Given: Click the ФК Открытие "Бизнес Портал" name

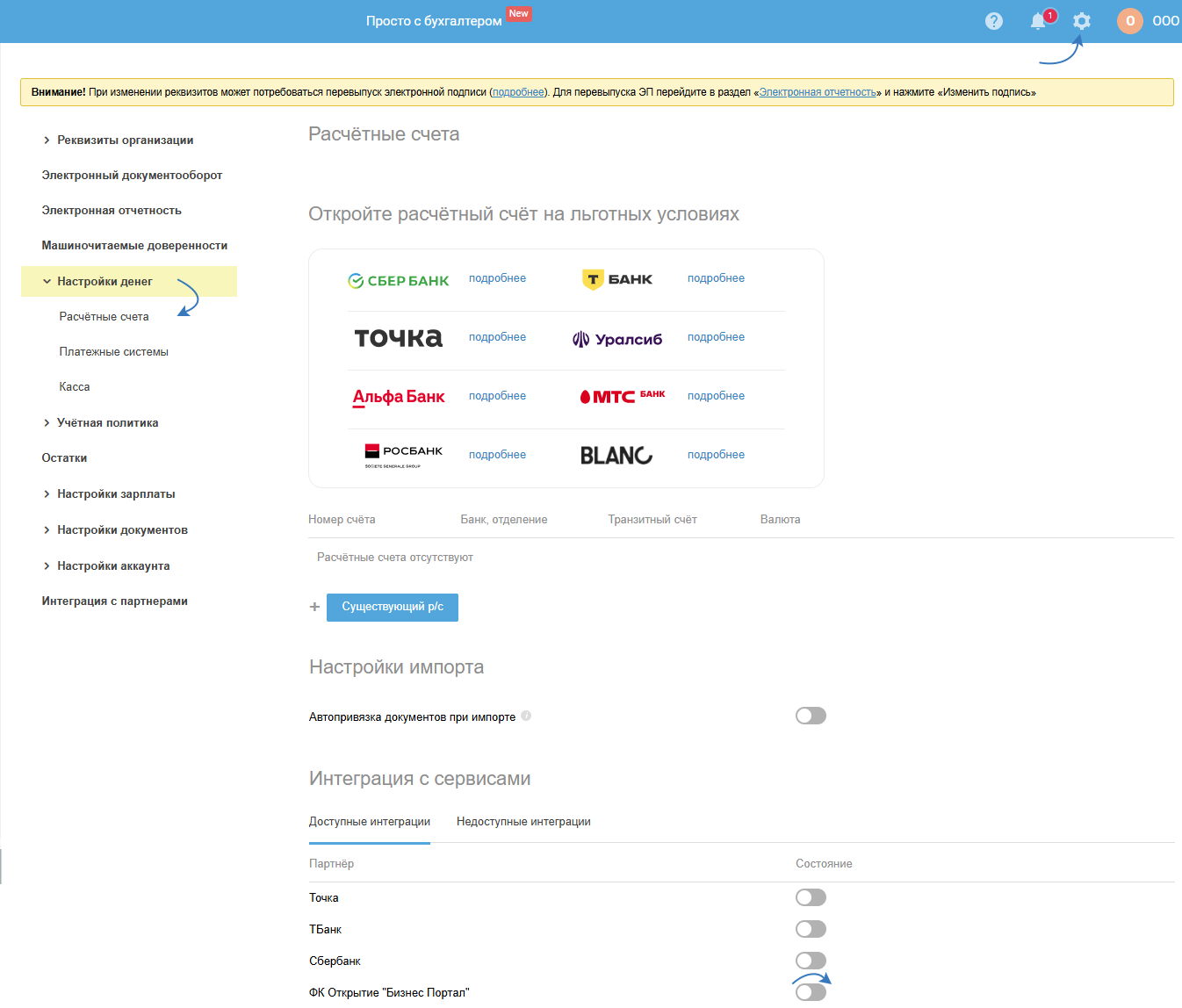Looking at the screenshot, I should (x=389, y=992).
